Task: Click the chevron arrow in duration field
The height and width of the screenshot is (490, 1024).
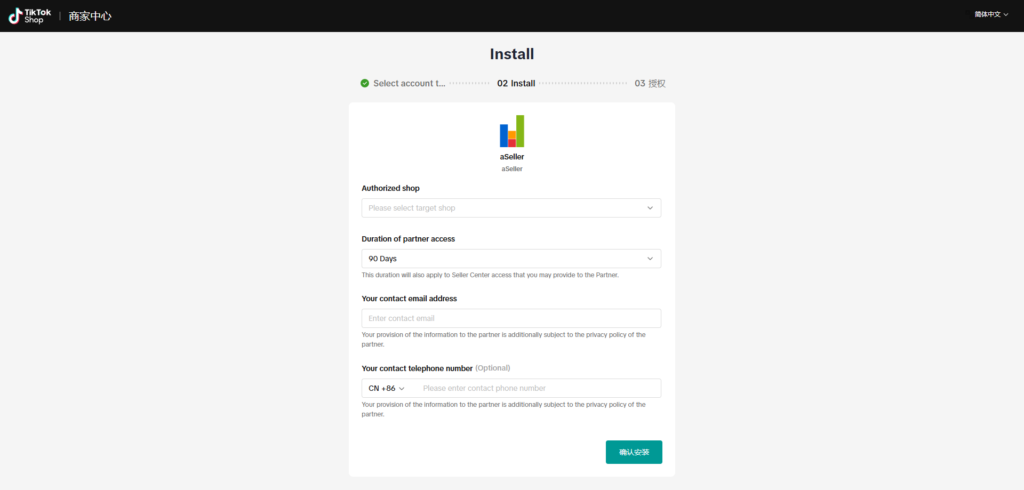Action: click(650, 259)
